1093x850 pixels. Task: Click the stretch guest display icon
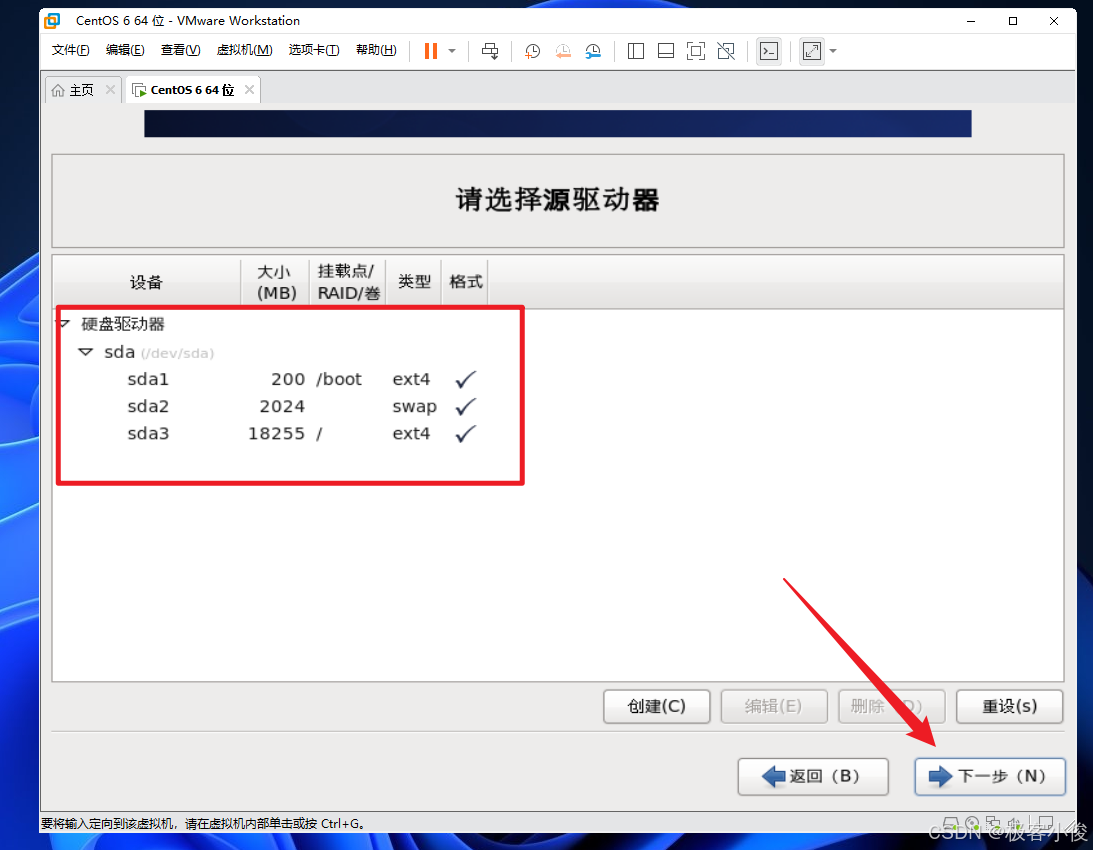(812, 51)
